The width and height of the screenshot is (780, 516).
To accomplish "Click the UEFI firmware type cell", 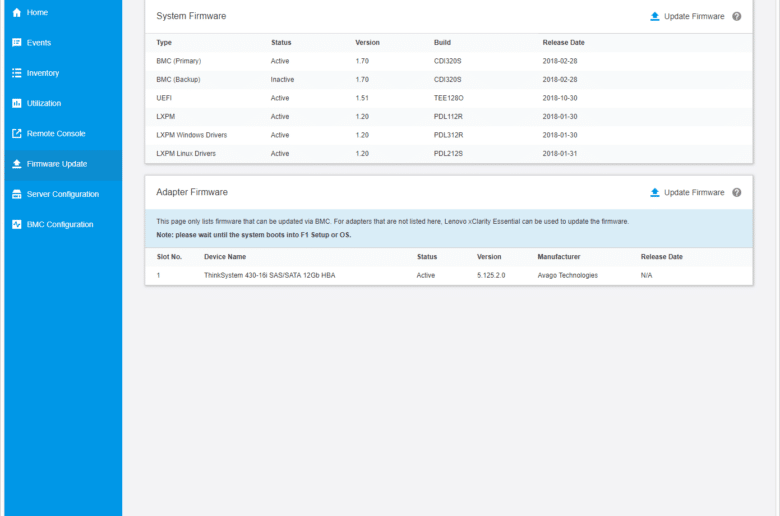I will (164, 98).
